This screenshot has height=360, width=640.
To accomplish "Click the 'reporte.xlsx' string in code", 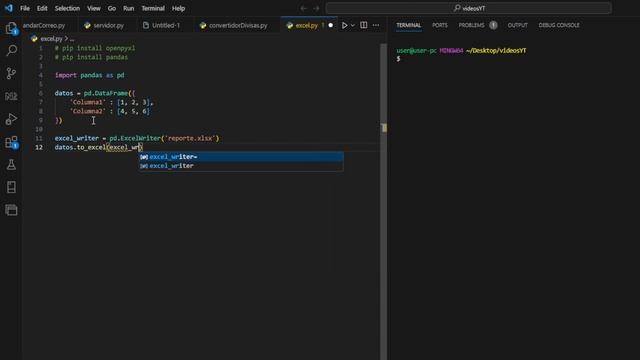I will point(191,138).
